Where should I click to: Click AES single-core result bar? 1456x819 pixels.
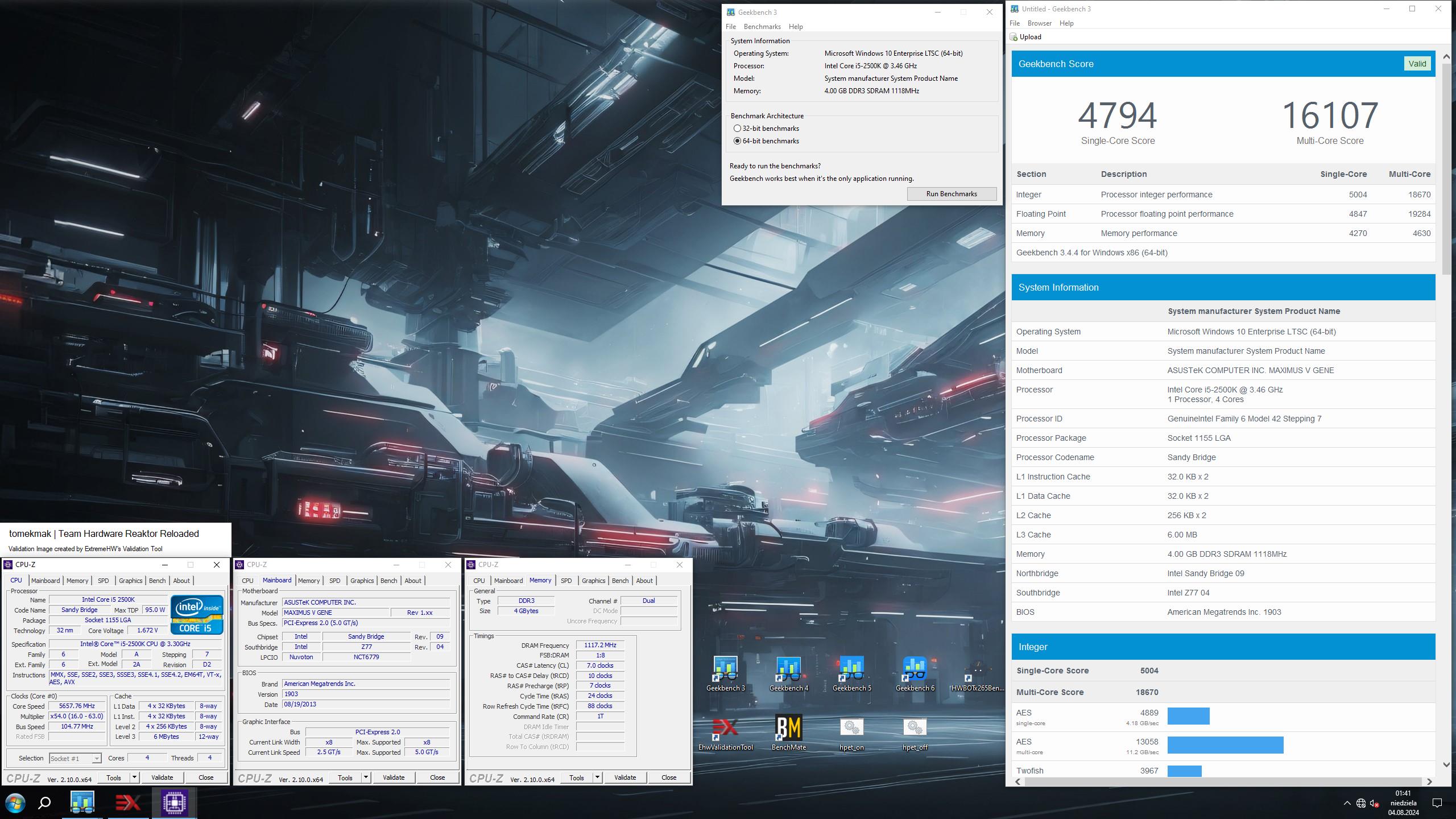click(x=1188, y=716)
